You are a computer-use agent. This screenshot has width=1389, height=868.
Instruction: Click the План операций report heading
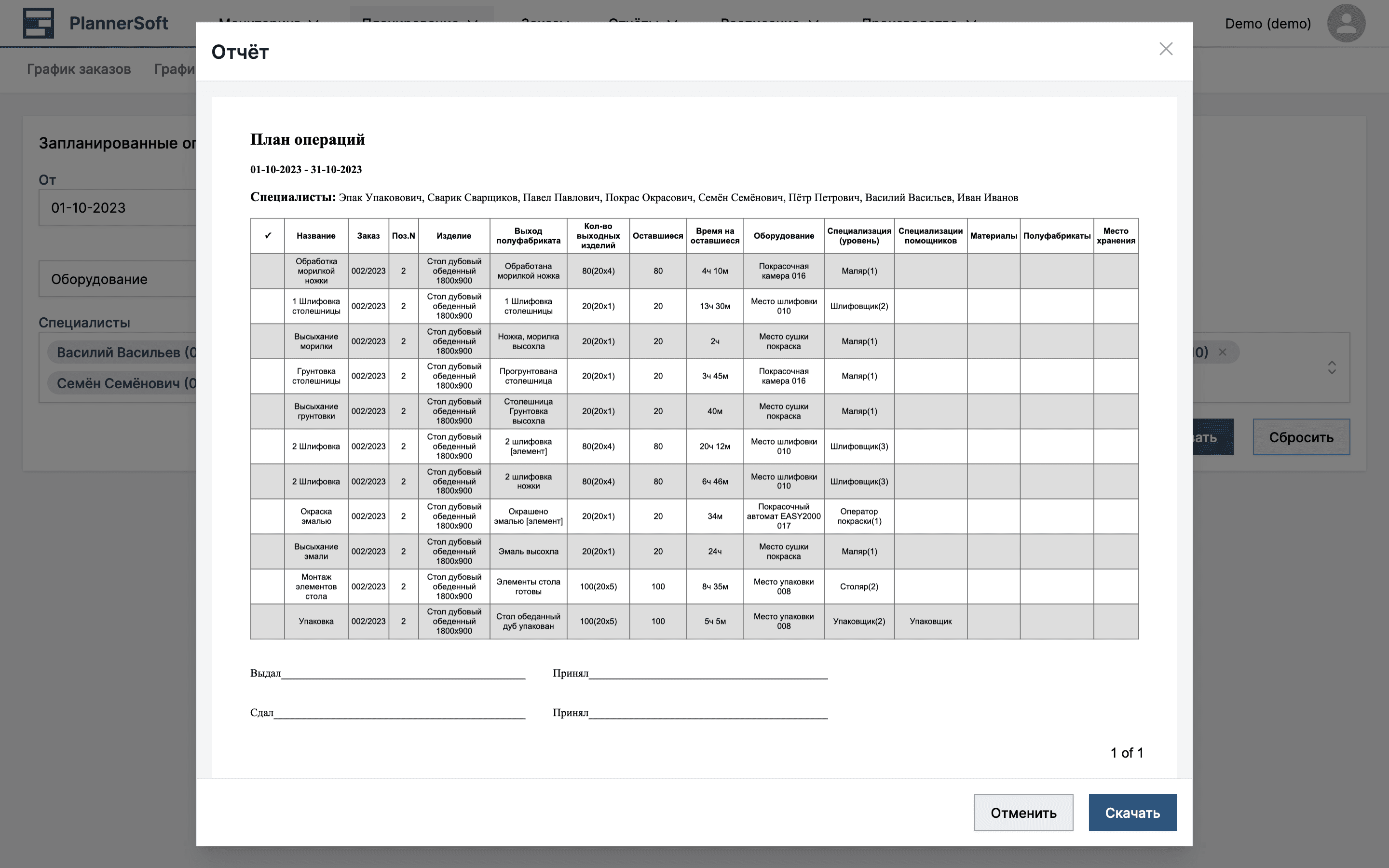pyautogui.click(x=307, y=139)
